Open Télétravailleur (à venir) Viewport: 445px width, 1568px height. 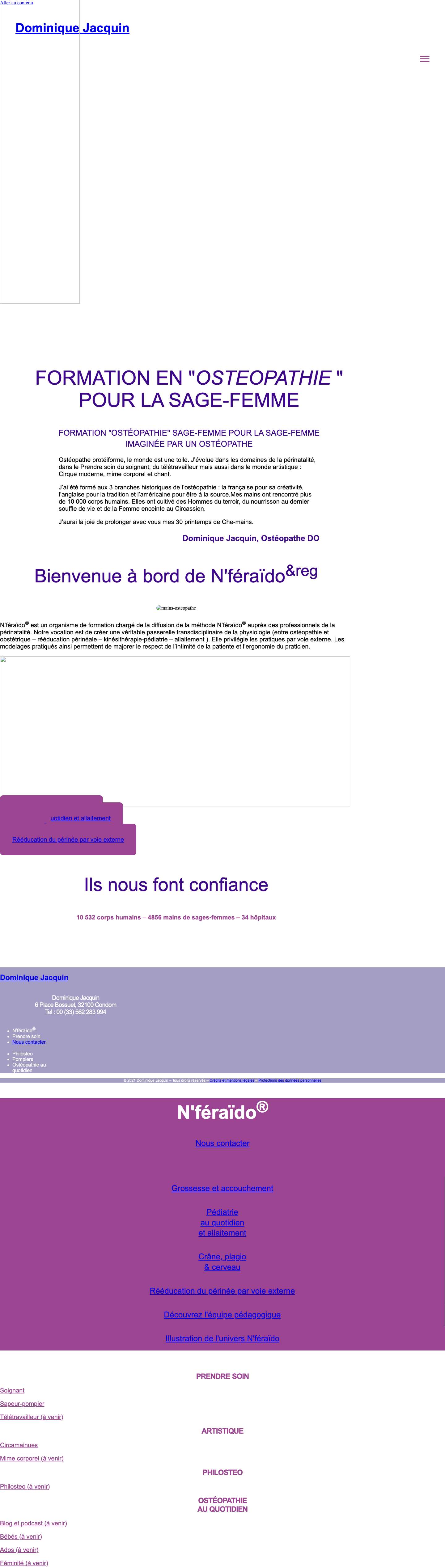32,1417
